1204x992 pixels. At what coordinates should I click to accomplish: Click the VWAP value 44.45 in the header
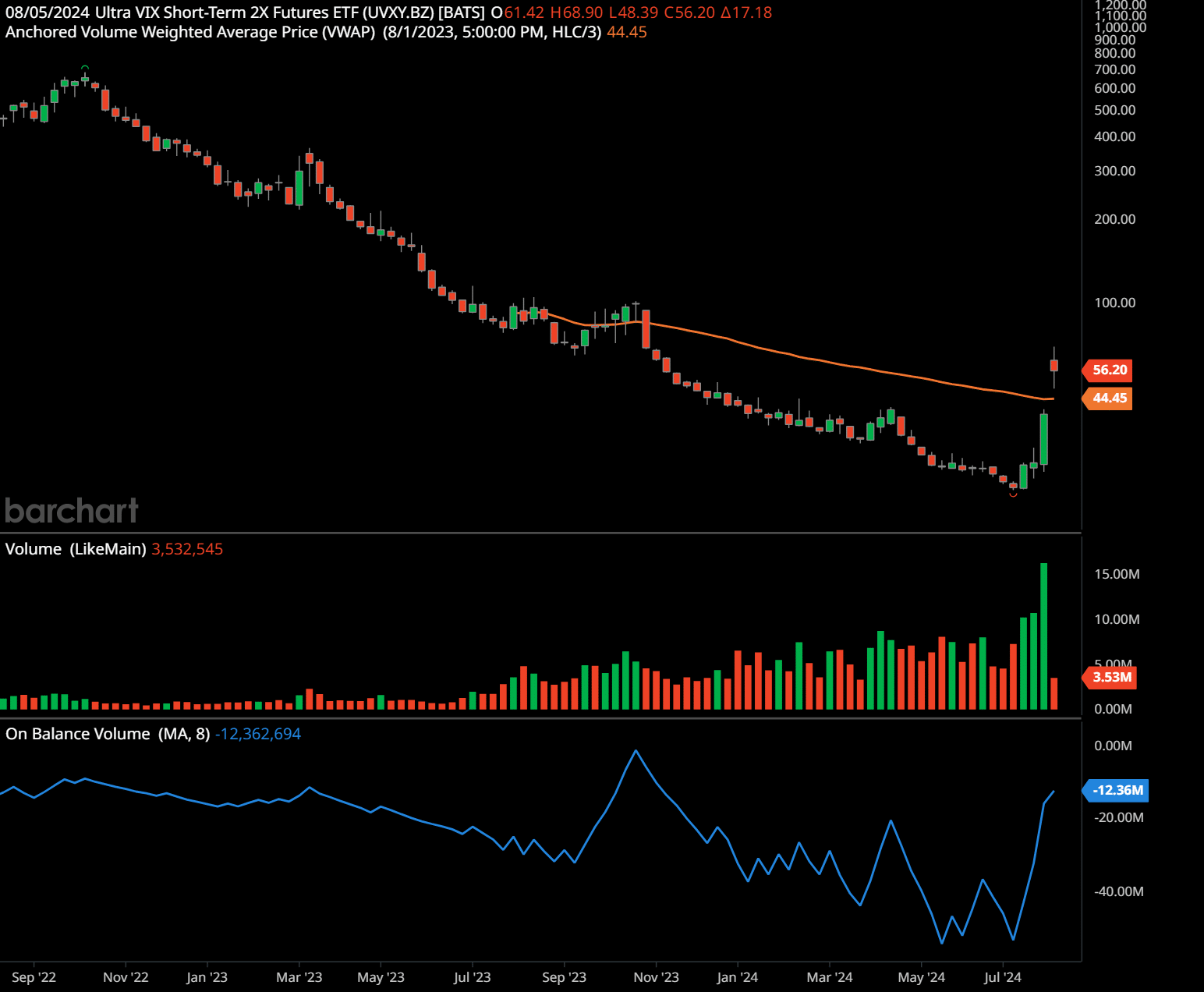627,32
